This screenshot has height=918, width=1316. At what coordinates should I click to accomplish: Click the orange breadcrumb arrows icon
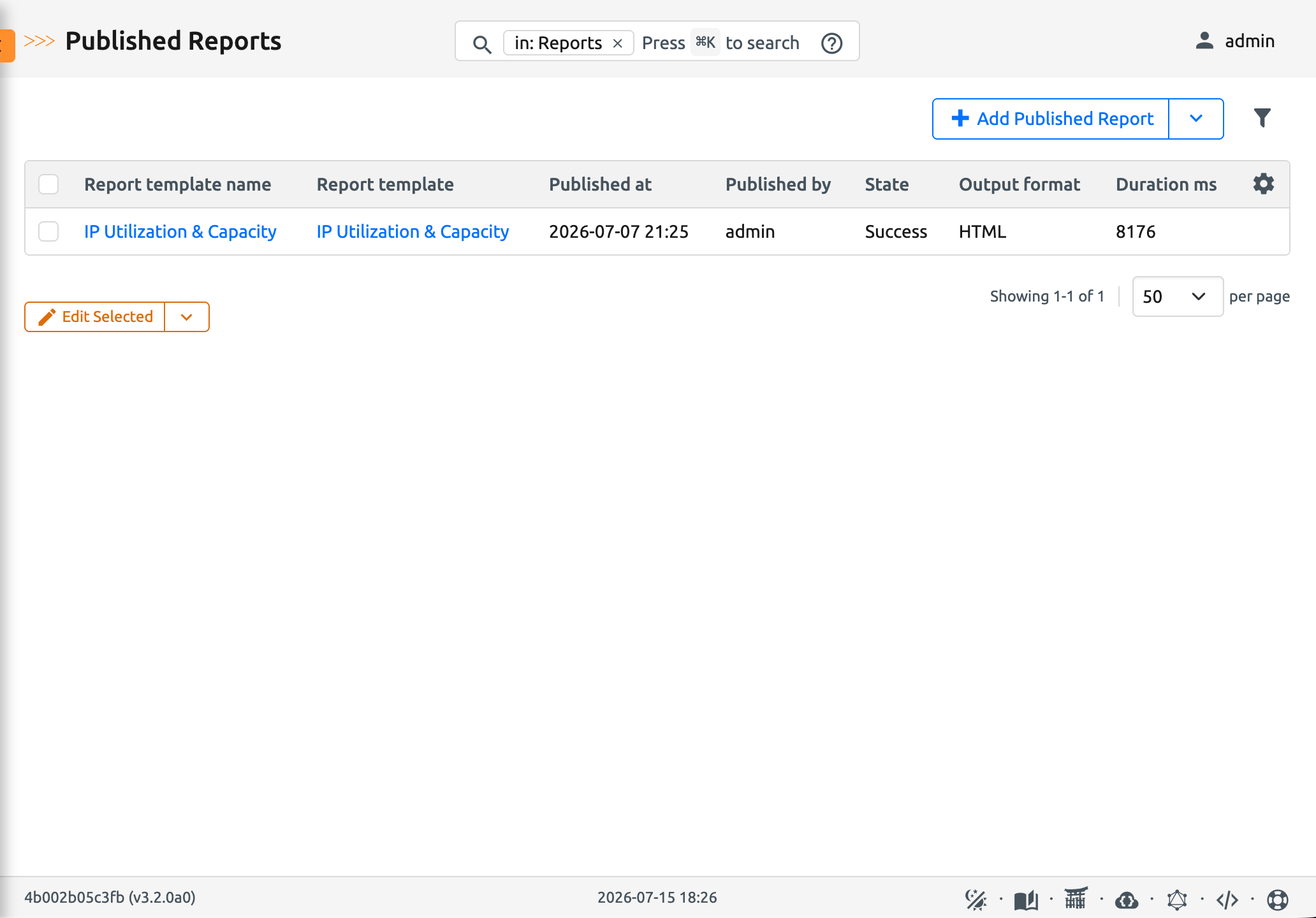[x=39, y=41]
